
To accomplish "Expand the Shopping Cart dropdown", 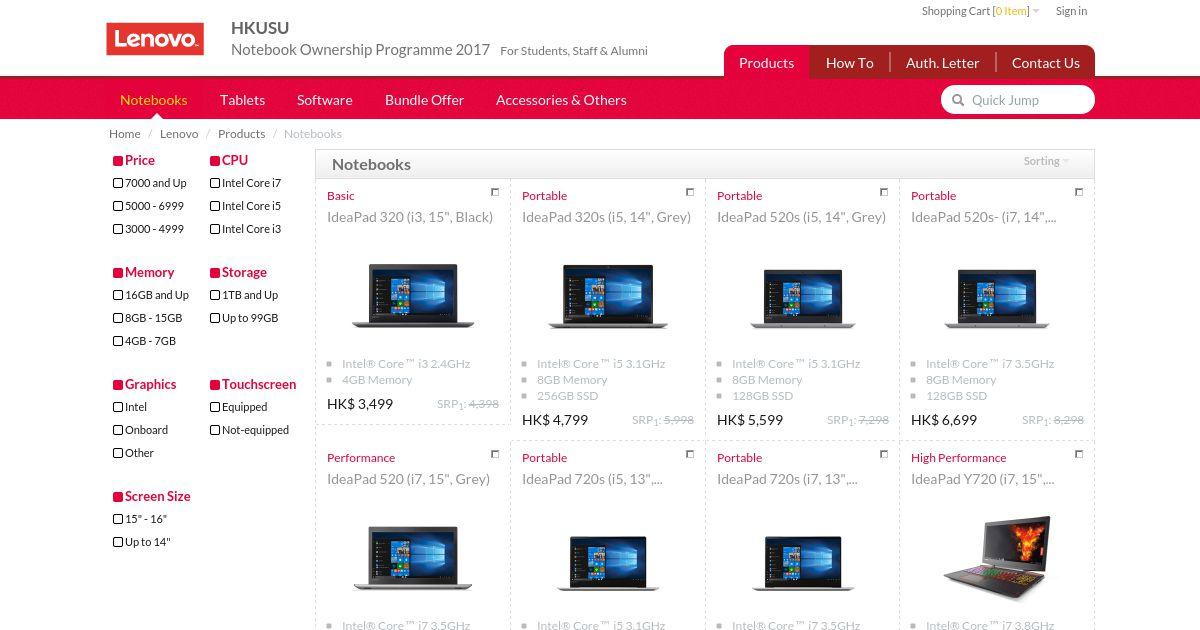I will (980, 11).
